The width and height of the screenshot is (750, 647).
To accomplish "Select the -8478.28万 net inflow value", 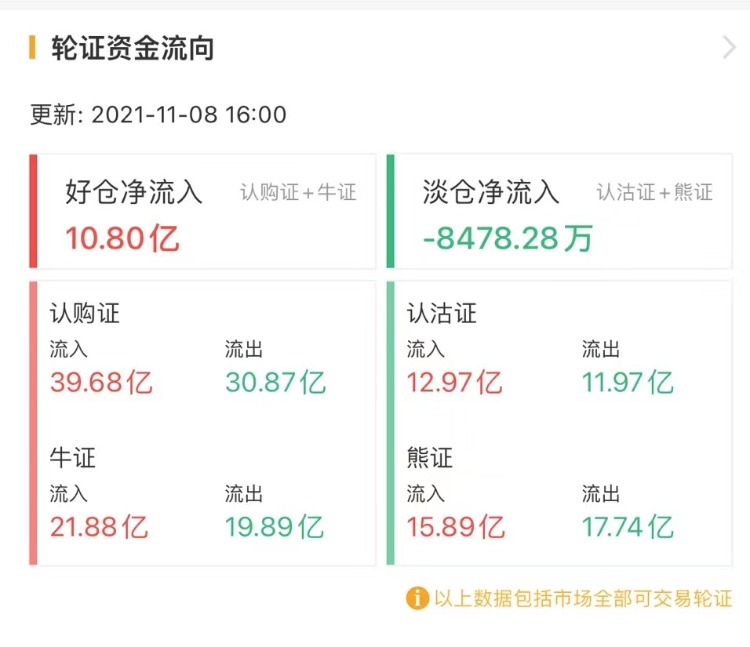I will tap(507, 238).
